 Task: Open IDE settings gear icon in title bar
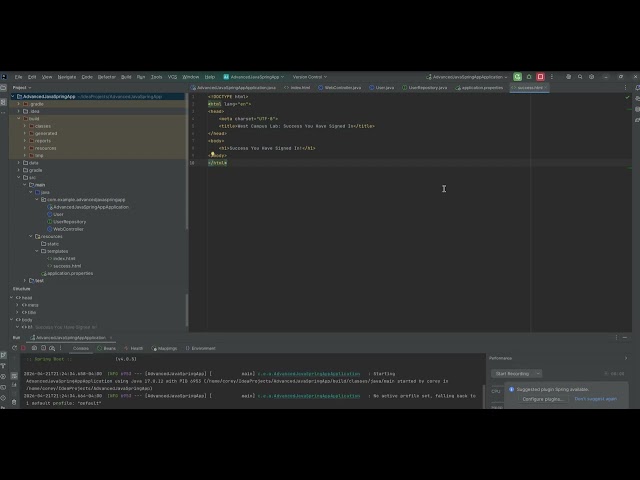(591, 77)
